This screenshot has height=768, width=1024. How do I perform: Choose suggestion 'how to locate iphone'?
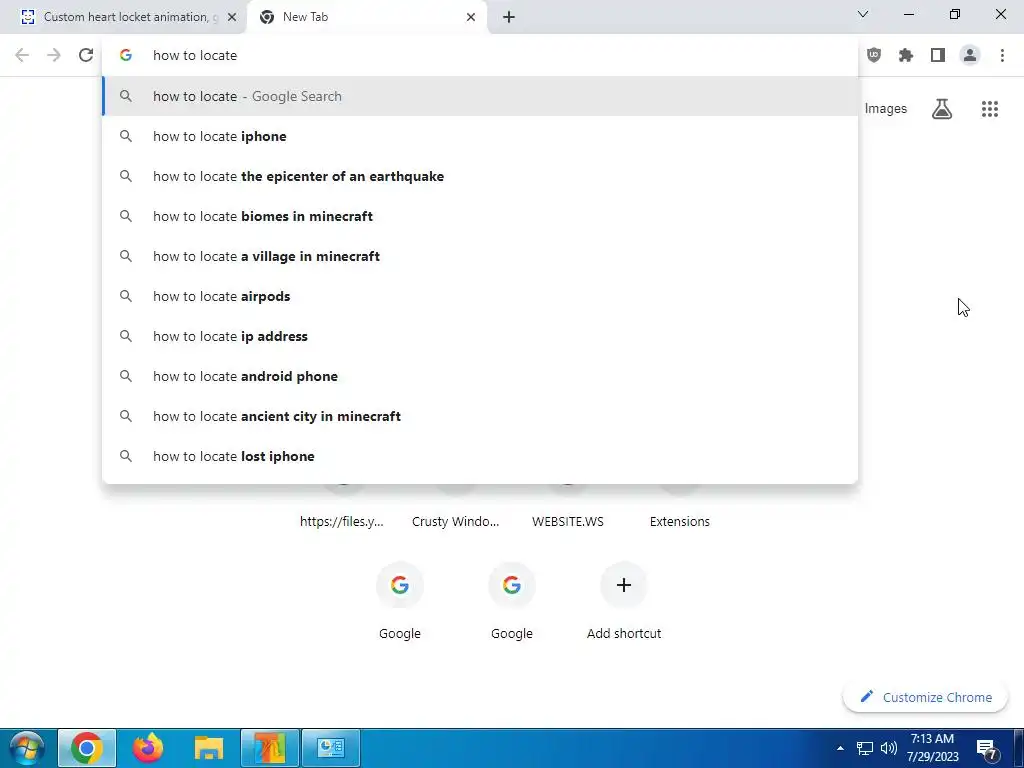(x=480, y=136)
